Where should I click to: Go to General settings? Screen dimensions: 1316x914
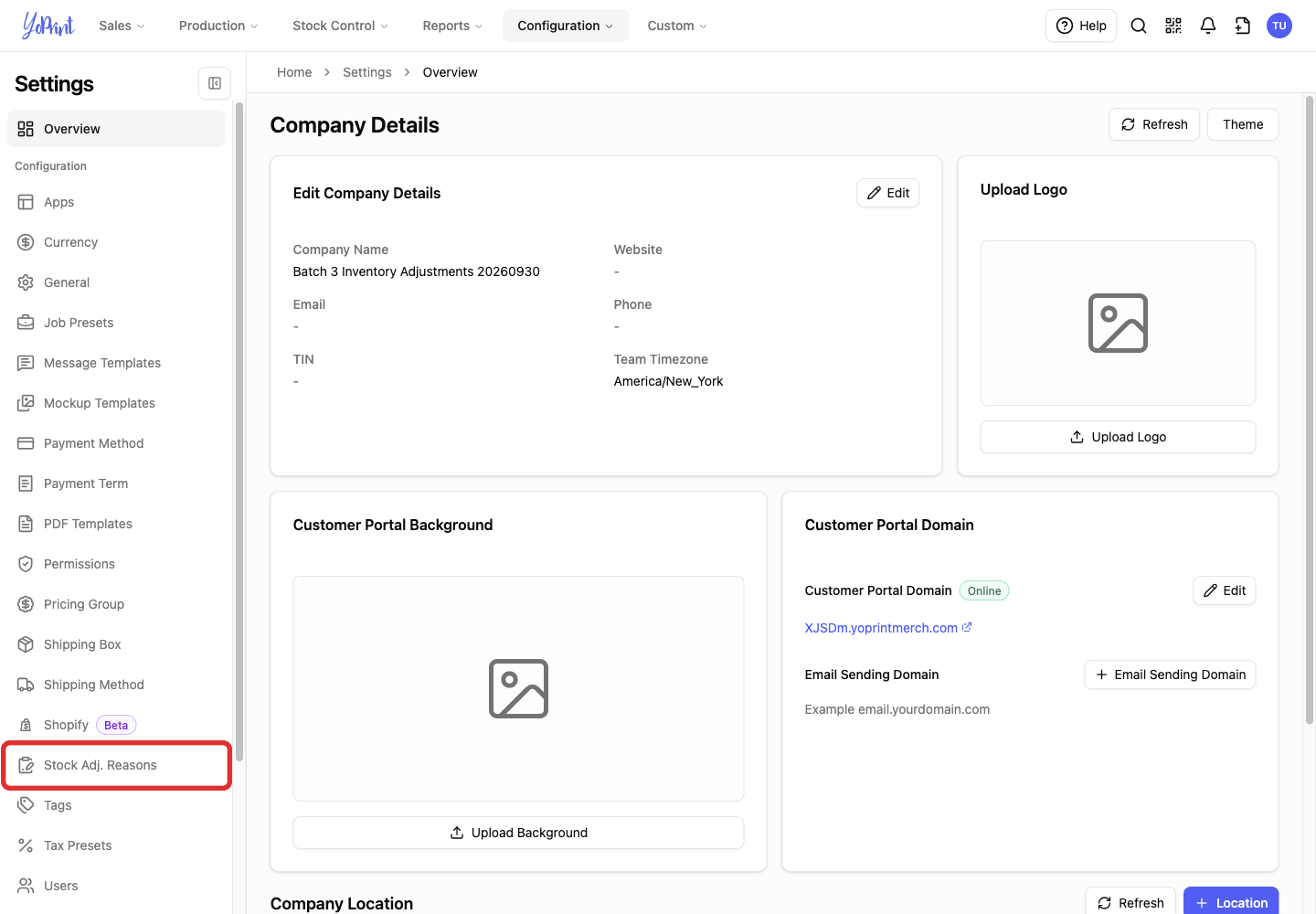116,282
